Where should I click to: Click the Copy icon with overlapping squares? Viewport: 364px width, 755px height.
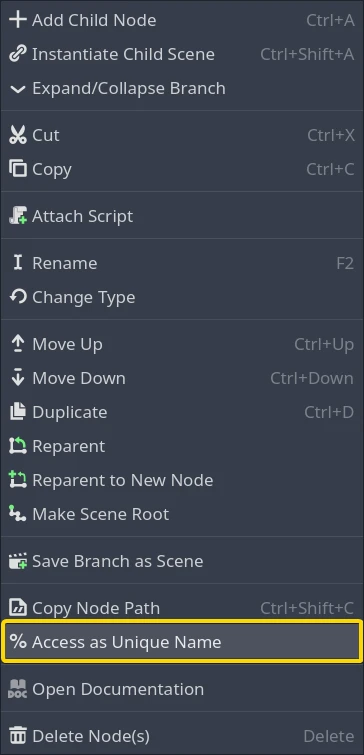18,169
